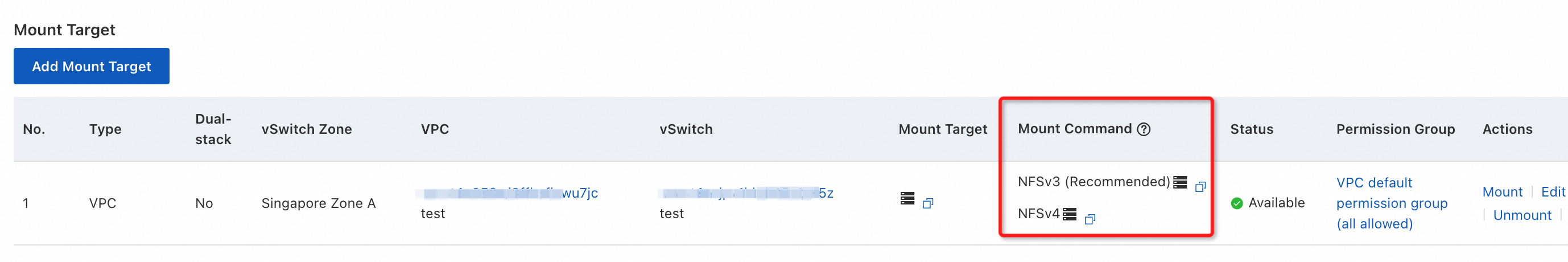Click the Status column header
The width and height of the screenshot is (1568, 262).
pos(1252,129)
